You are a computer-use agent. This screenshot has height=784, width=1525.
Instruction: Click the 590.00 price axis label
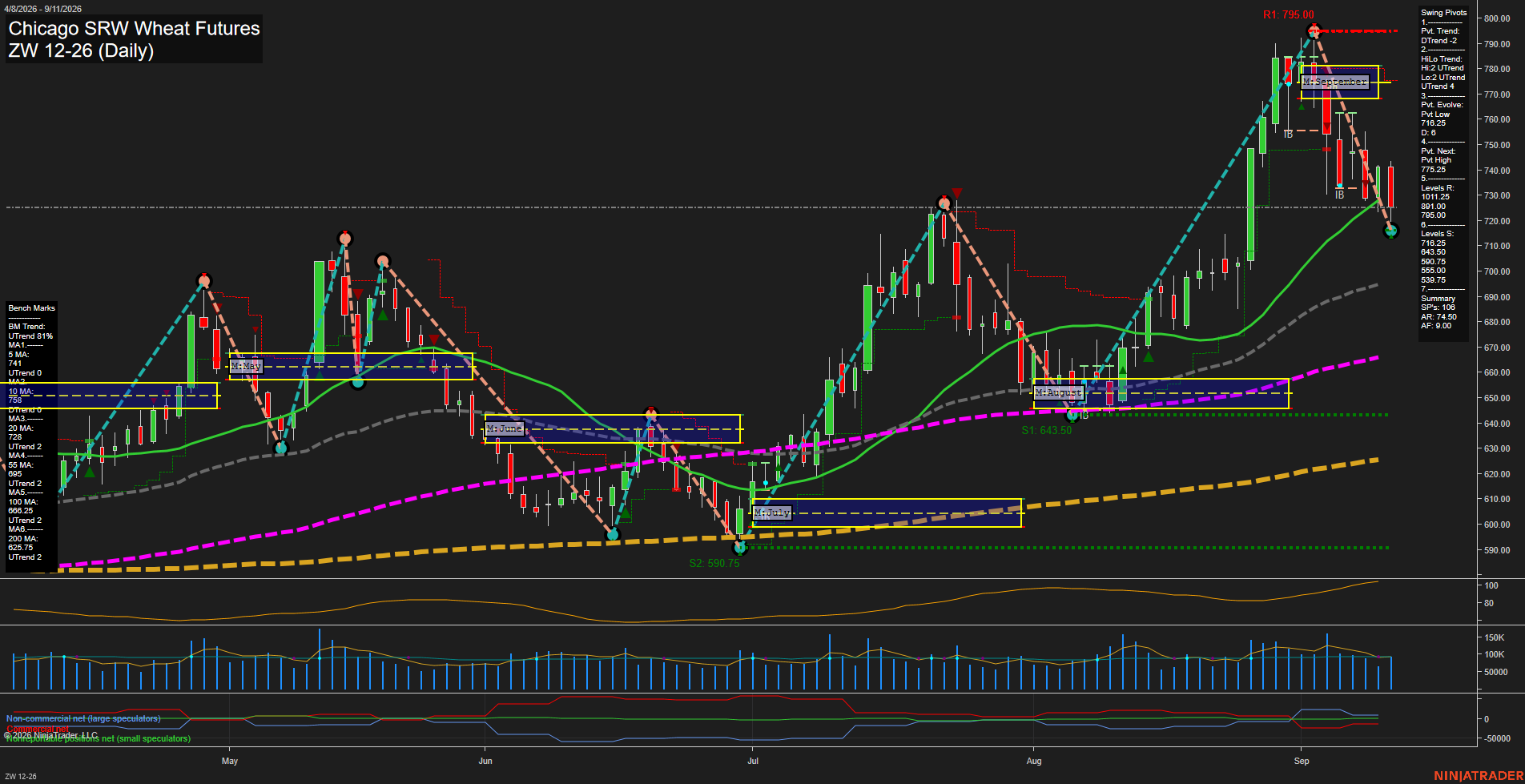pos(1497,550)
